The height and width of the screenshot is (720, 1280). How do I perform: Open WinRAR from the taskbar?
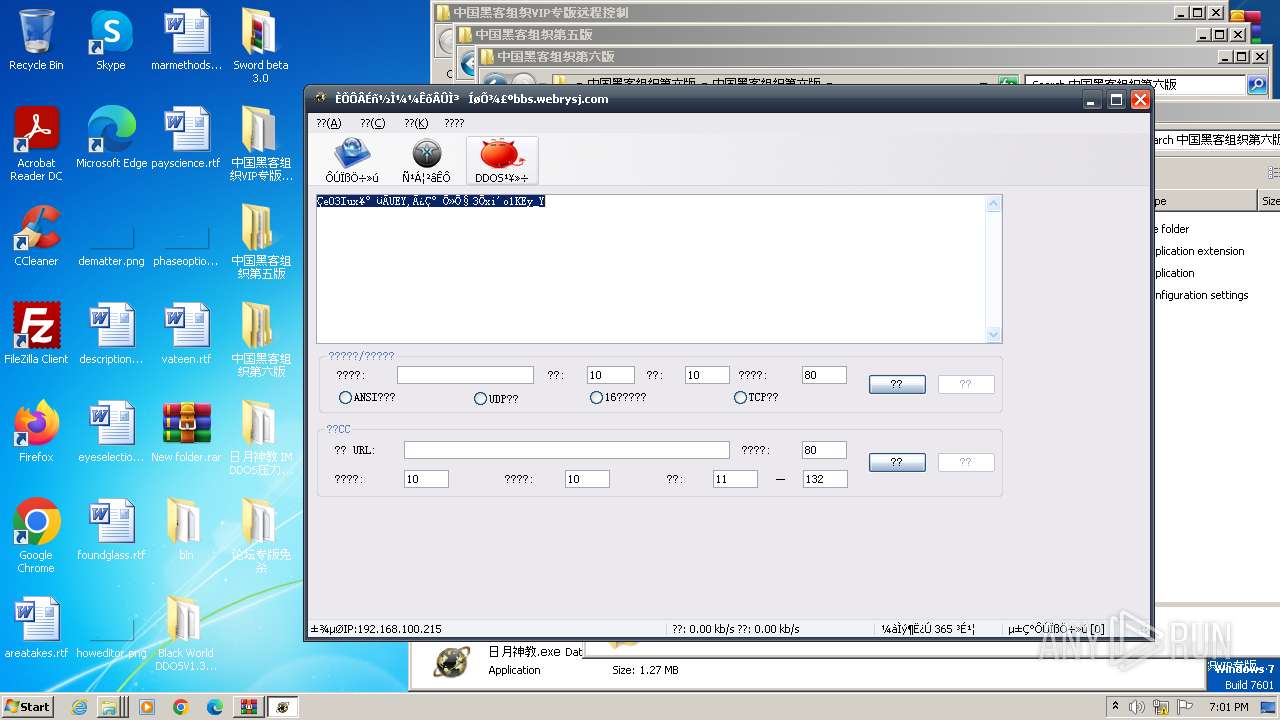[247, 707]
